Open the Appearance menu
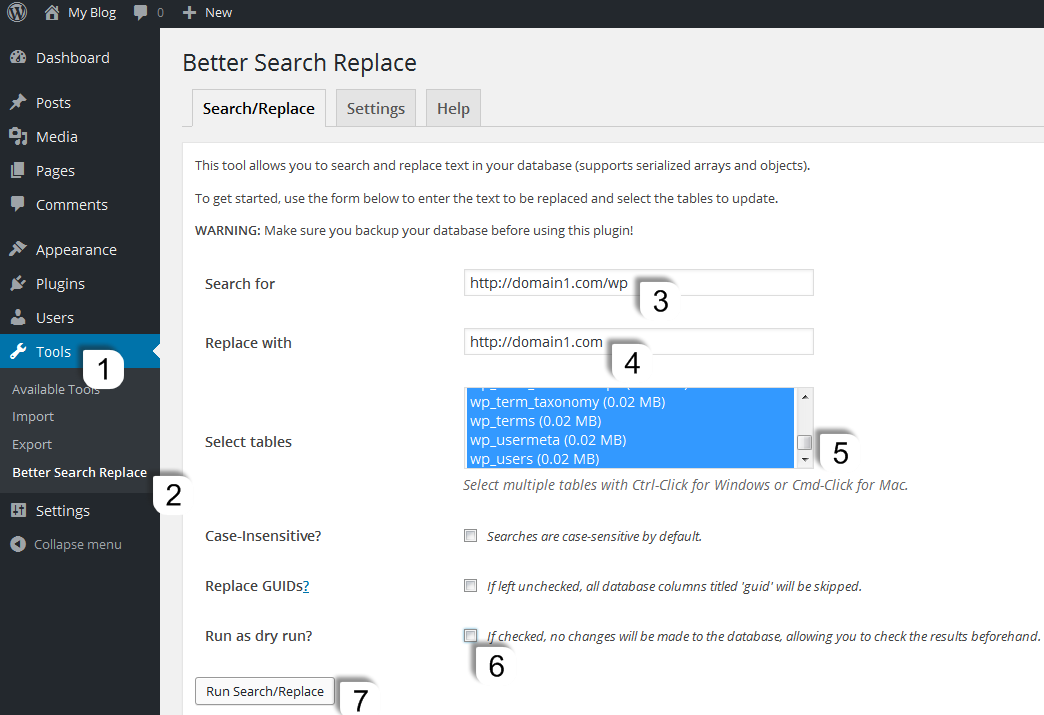Image resolution: width=1044 pixels, height=715 pixels. coord(76,250)
